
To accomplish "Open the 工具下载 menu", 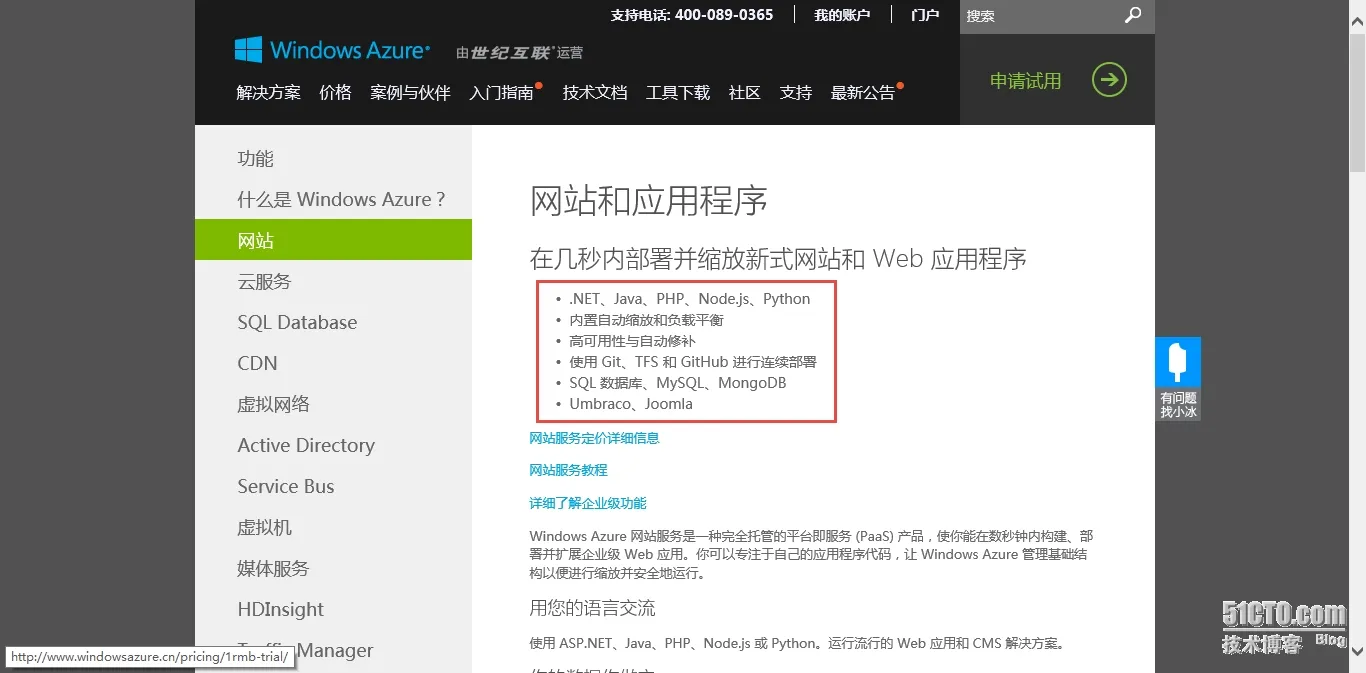I will [x=678, y=92].
